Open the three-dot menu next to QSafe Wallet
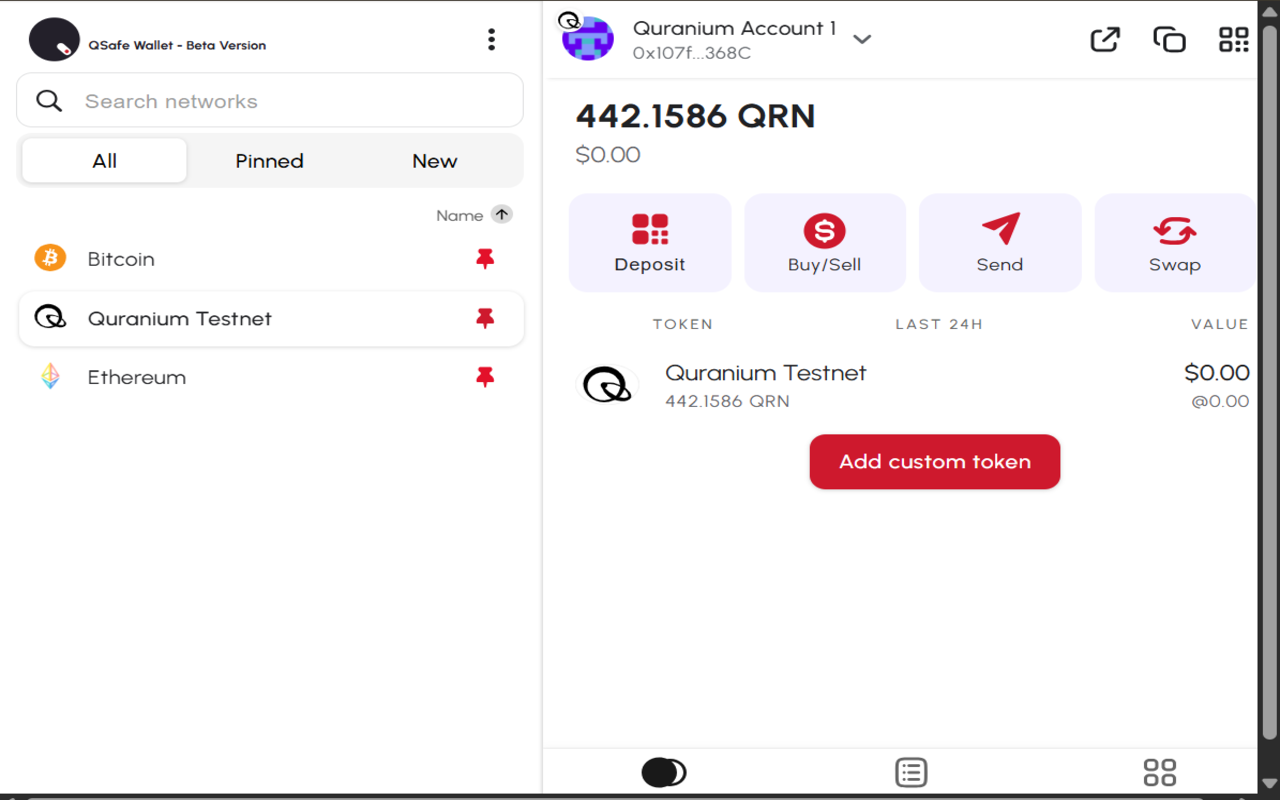Image resolution: width=1280 pixels, height=800 pixels. point(491,38)
